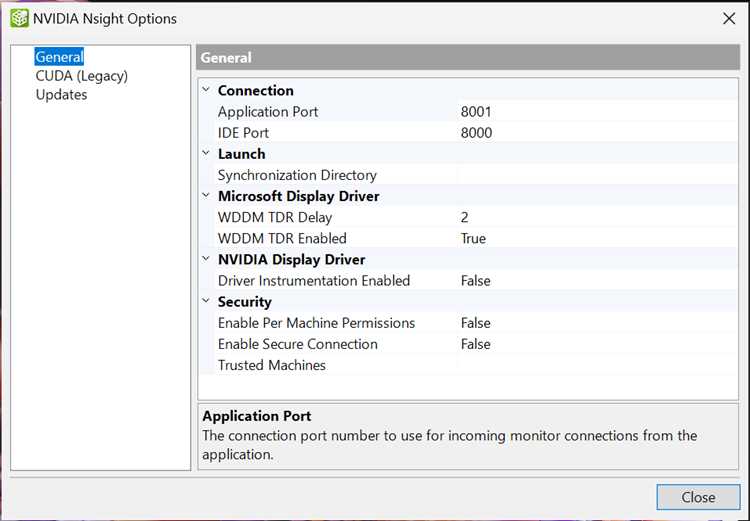Collapse the Microsoft Display Driver section
This screenshot has height=521, width=750.
click(206, 196)
